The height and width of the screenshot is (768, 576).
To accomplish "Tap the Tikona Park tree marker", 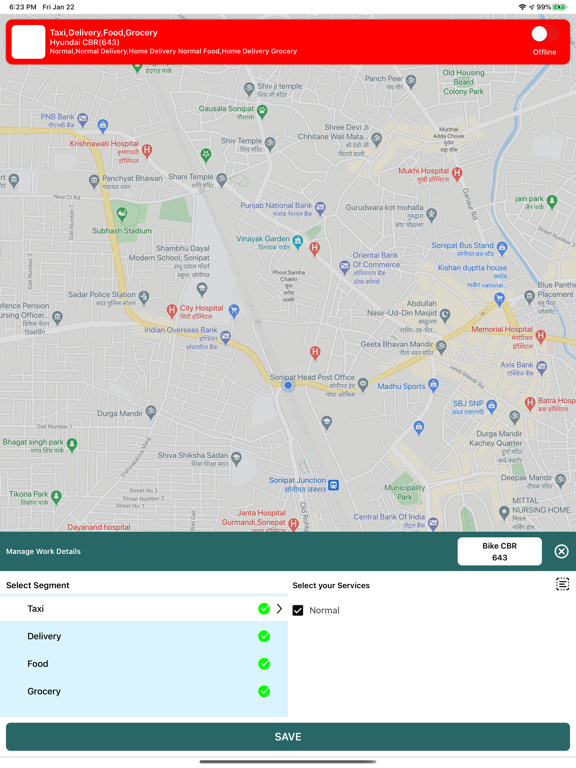I will pos(56,497).
